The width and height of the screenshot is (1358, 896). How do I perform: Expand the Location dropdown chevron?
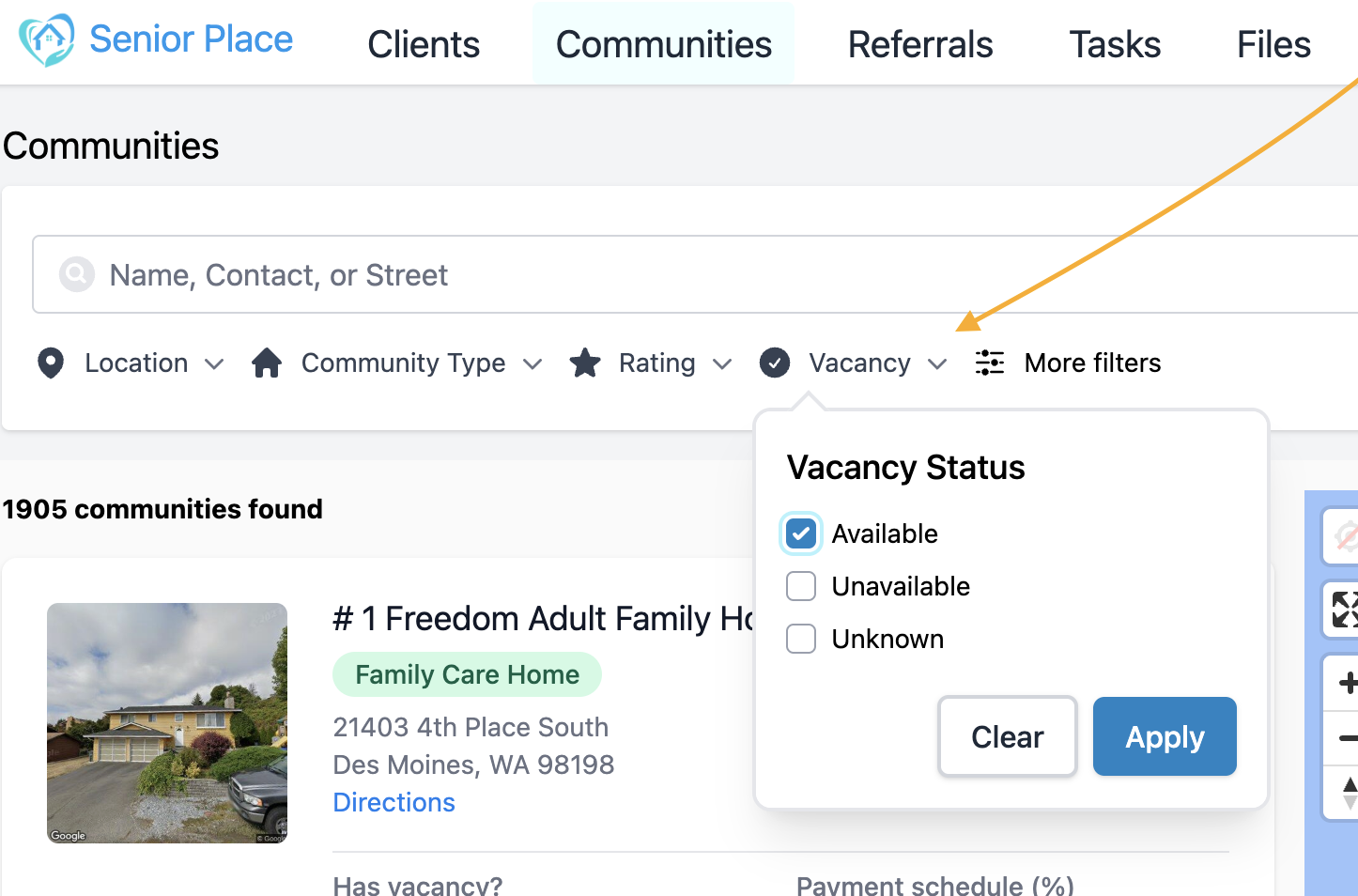click(x=214, y=363)
